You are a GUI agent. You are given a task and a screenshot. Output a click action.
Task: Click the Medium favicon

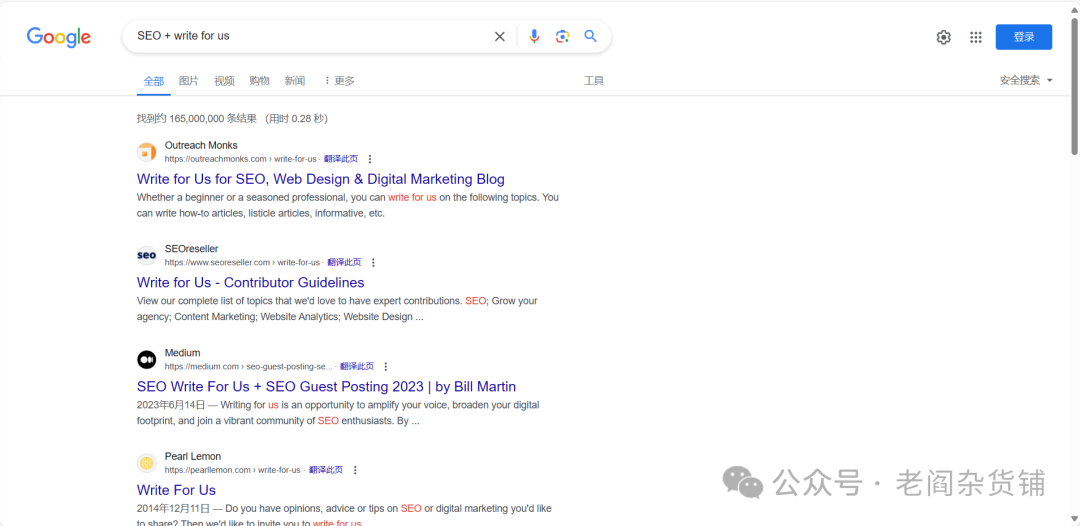click(147, 359)
